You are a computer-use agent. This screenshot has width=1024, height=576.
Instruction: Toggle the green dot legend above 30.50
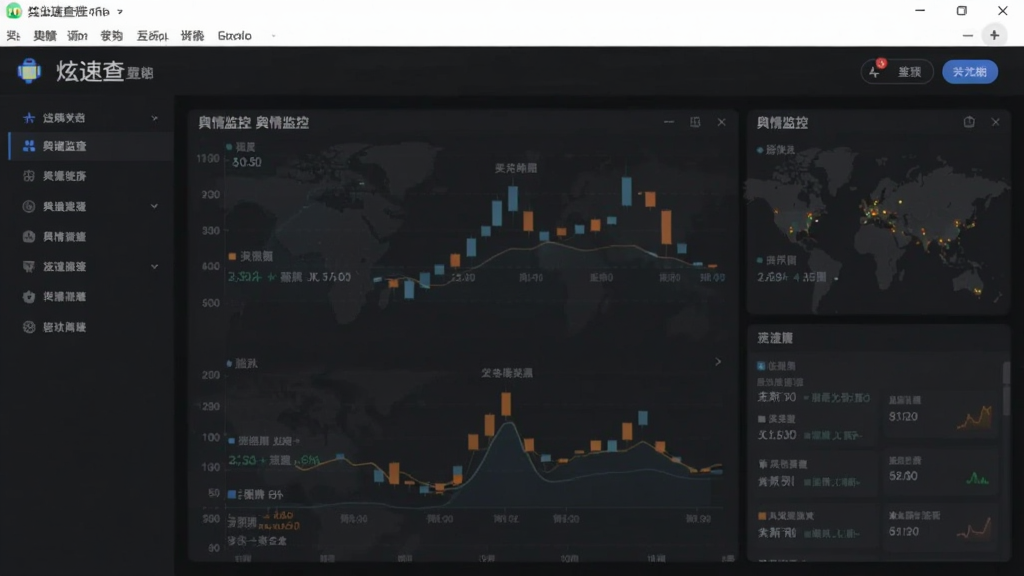229,147
